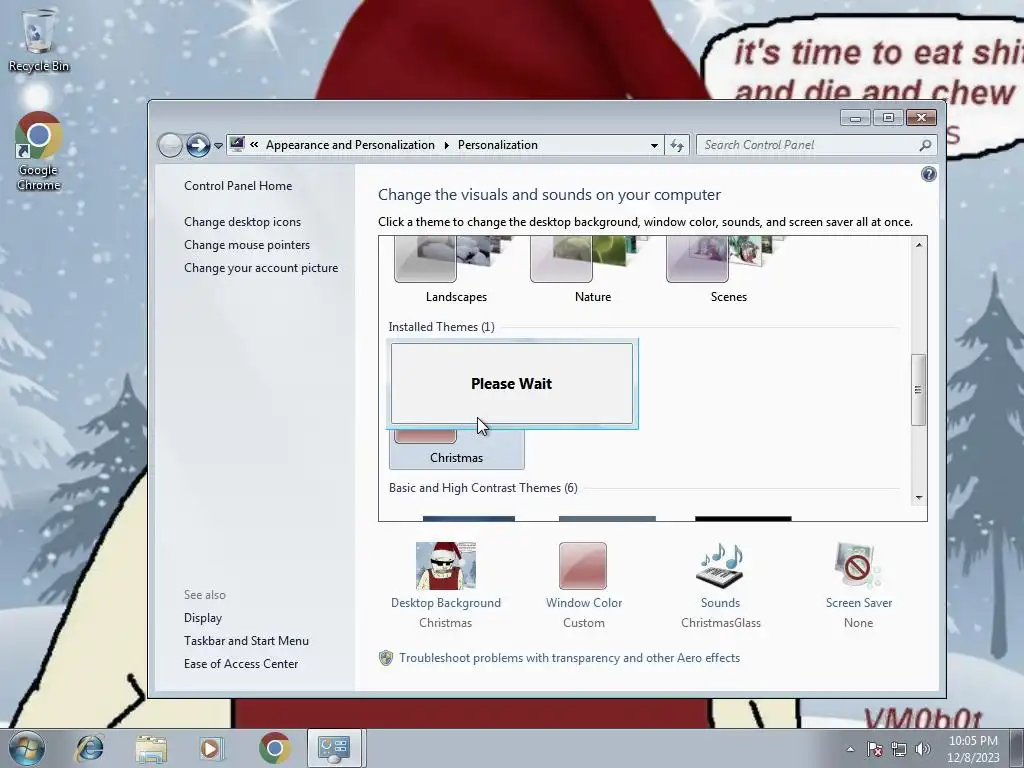Open the Action Center flag icon
Viewport: 1024px width, 768px height.
click(x=874, y=749)
